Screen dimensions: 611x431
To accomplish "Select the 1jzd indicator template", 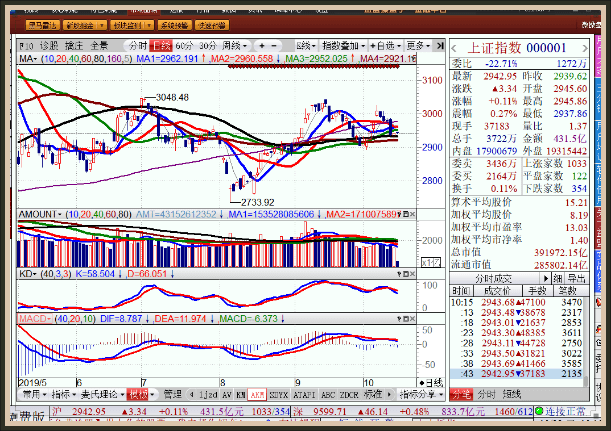I will 208,395.
